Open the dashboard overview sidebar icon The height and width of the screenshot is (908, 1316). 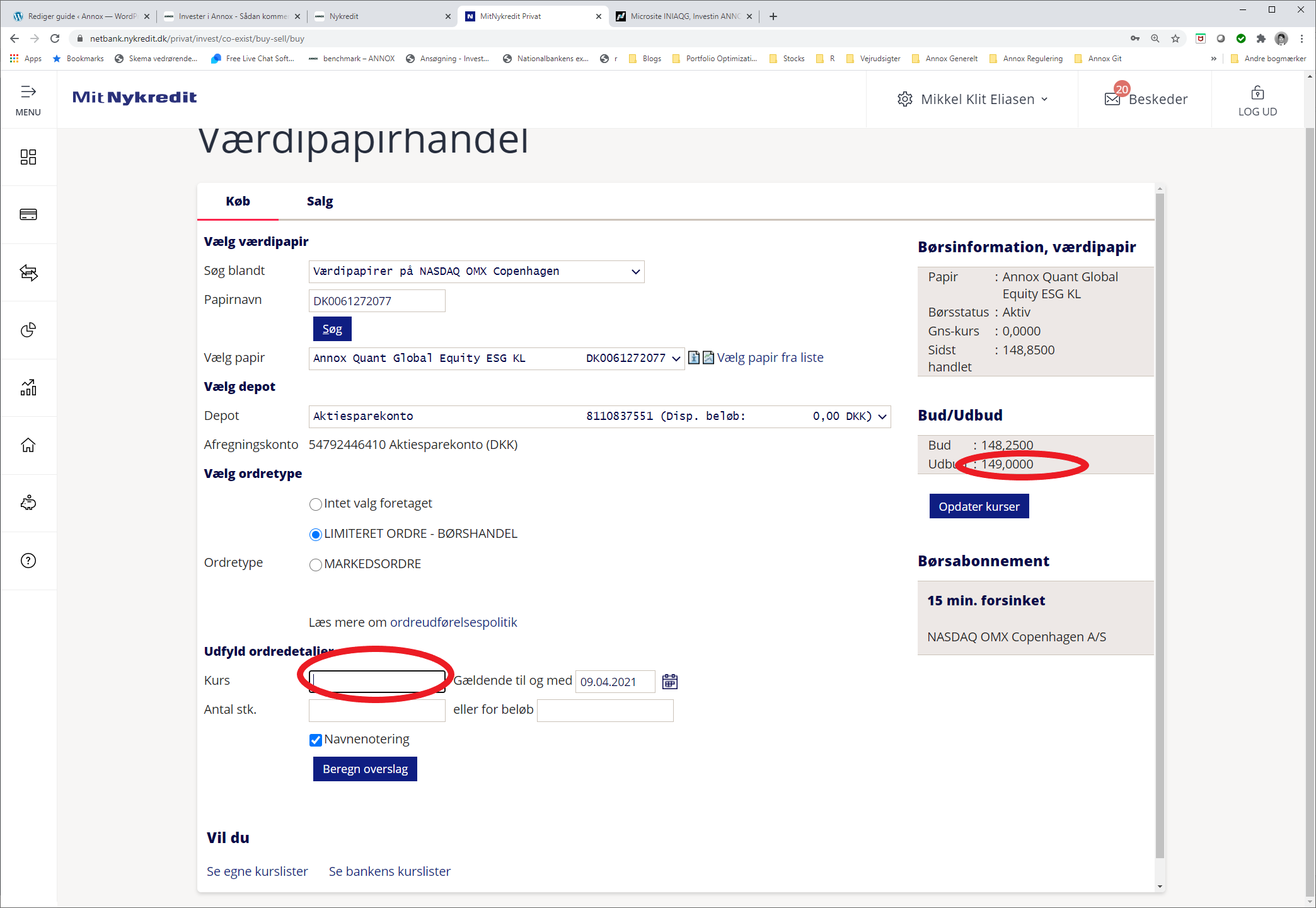pyautogui.click(x=28, y=157)
